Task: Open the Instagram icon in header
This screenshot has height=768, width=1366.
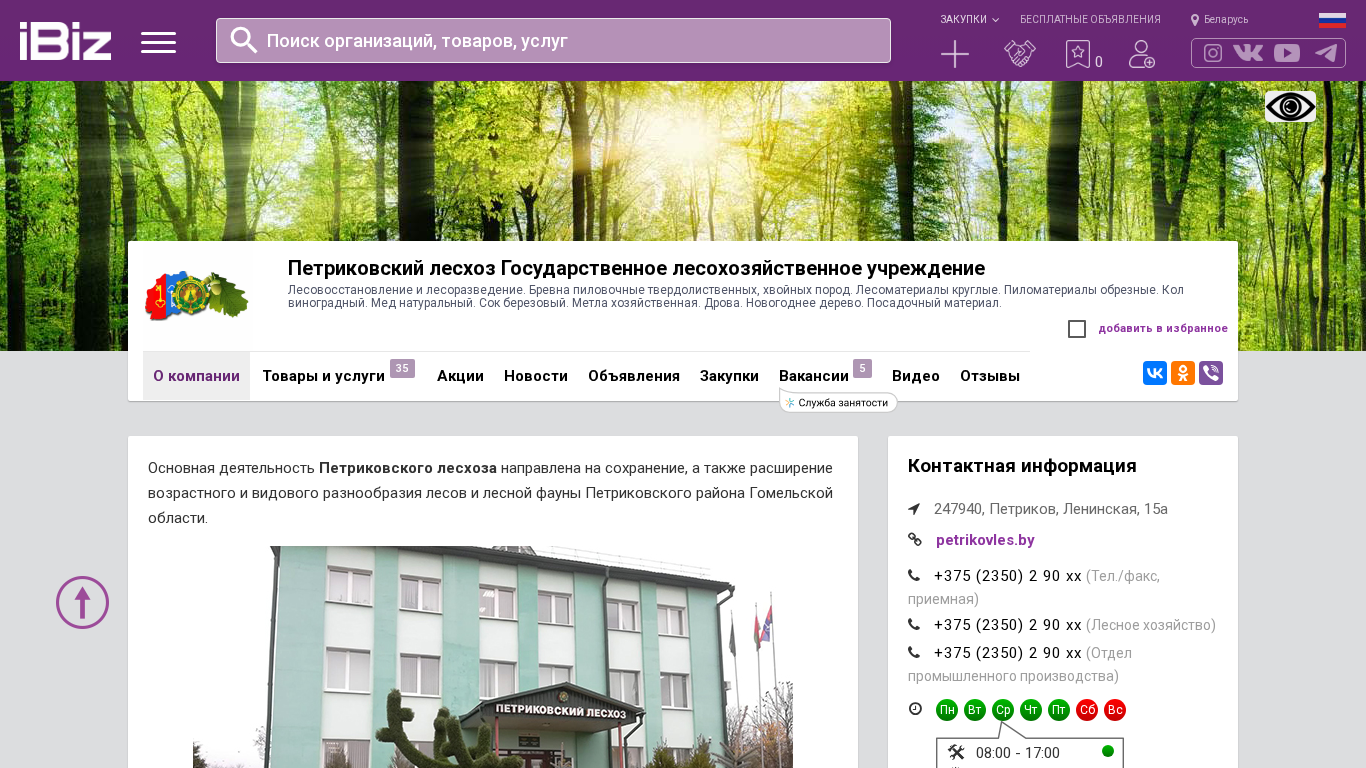Action: (x=1213, y=53)
